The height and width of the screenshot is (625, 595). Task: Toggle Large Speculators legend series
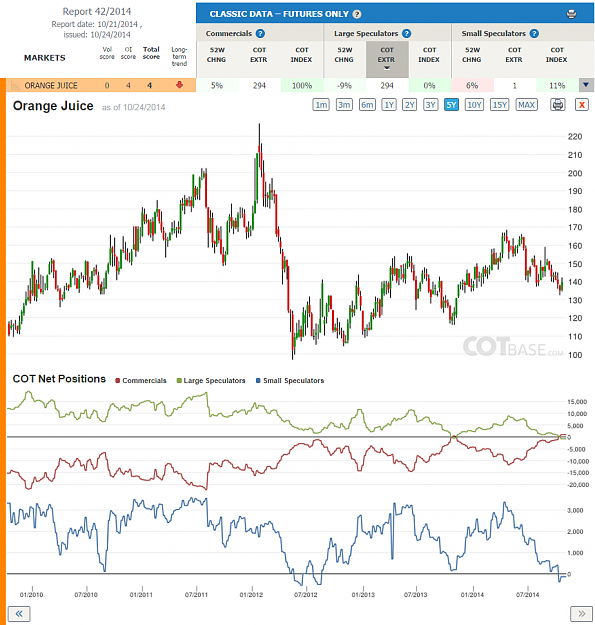click(211, 381)
